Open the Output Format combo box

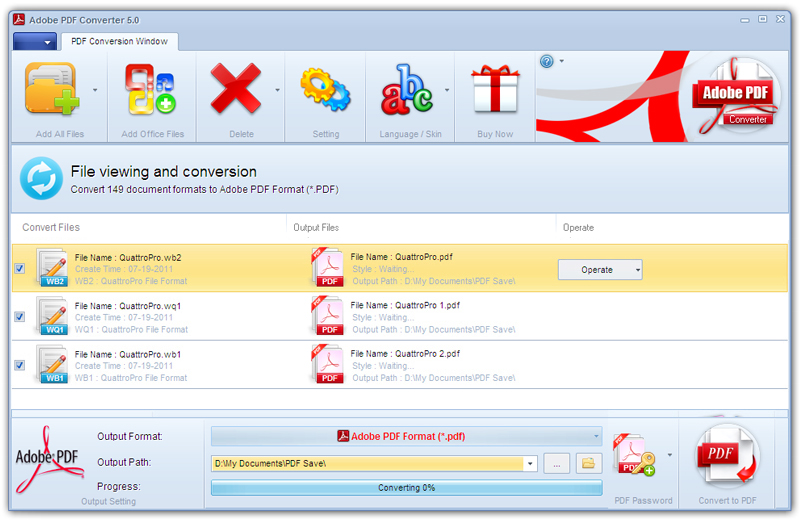tap(407, 436)
